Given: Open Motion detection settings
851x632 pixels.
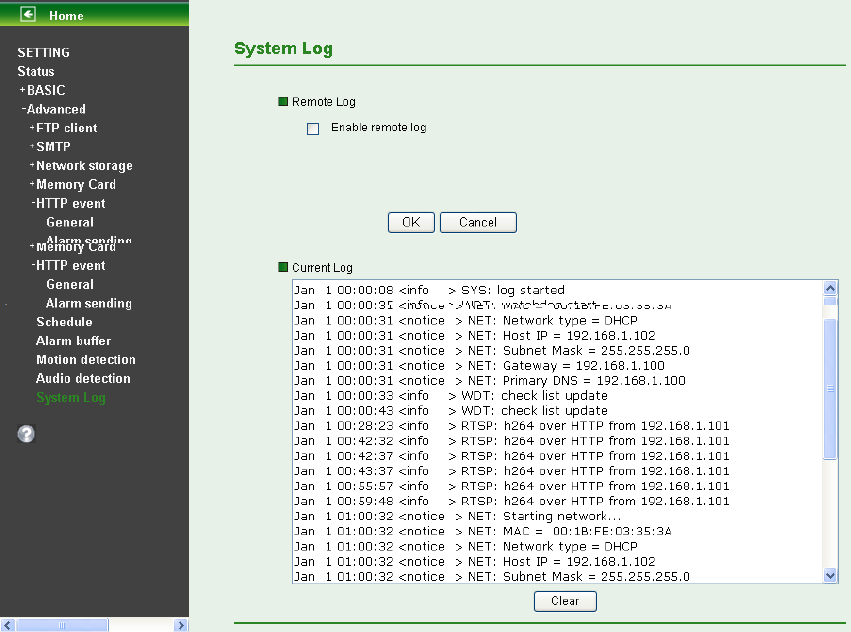Looking at the screenshot, I should tap(85, 360).
